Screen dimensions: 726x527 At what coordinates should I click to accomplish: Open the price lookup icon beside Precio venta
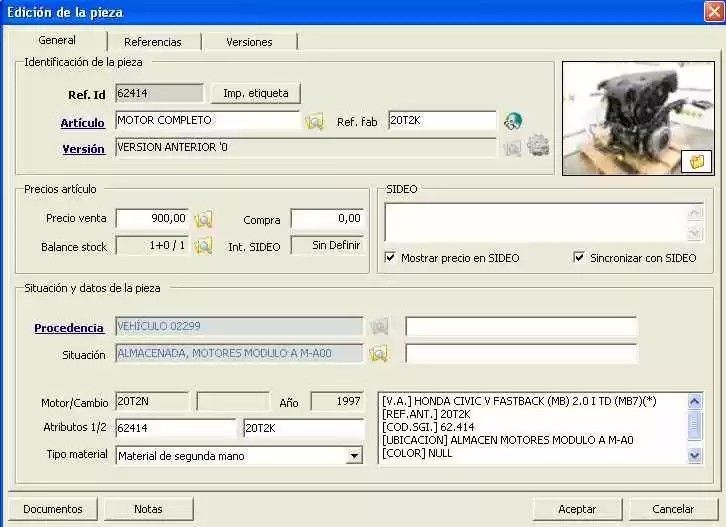pyautogui.click(x=203, y=219)
